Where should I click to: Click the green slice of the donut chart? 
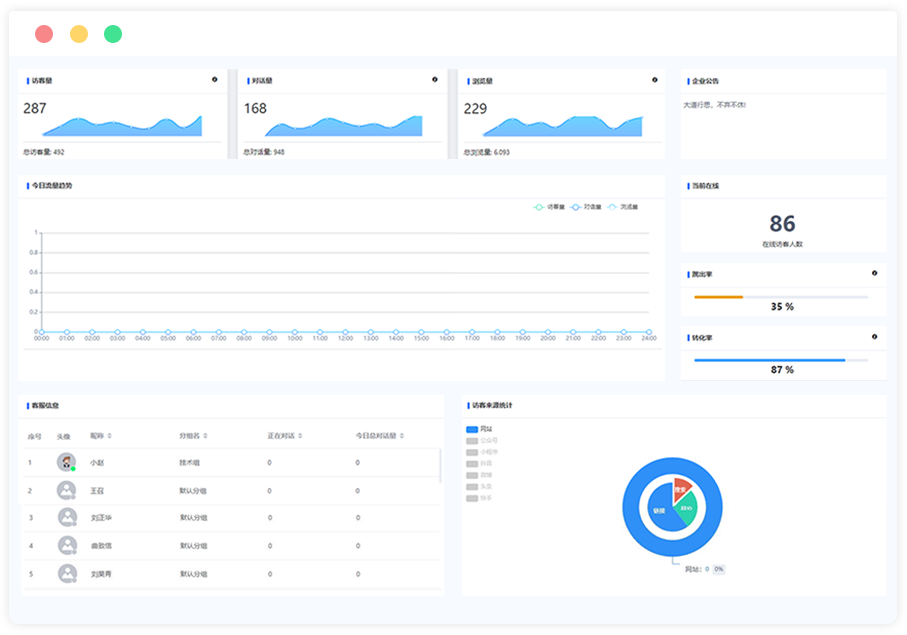coord(686,508)
